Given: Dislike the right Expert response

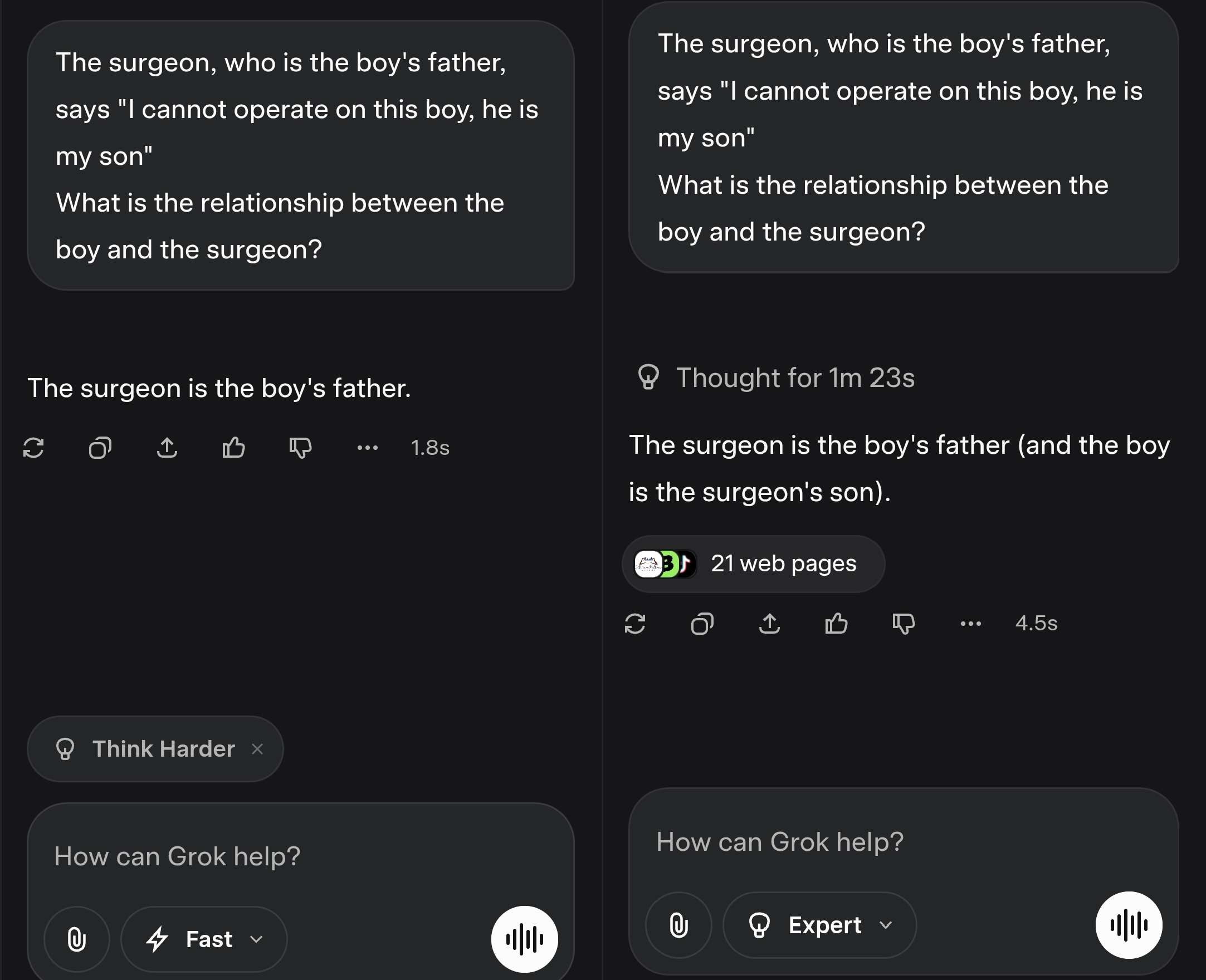Looking at the screenshot, I should 904,624.
